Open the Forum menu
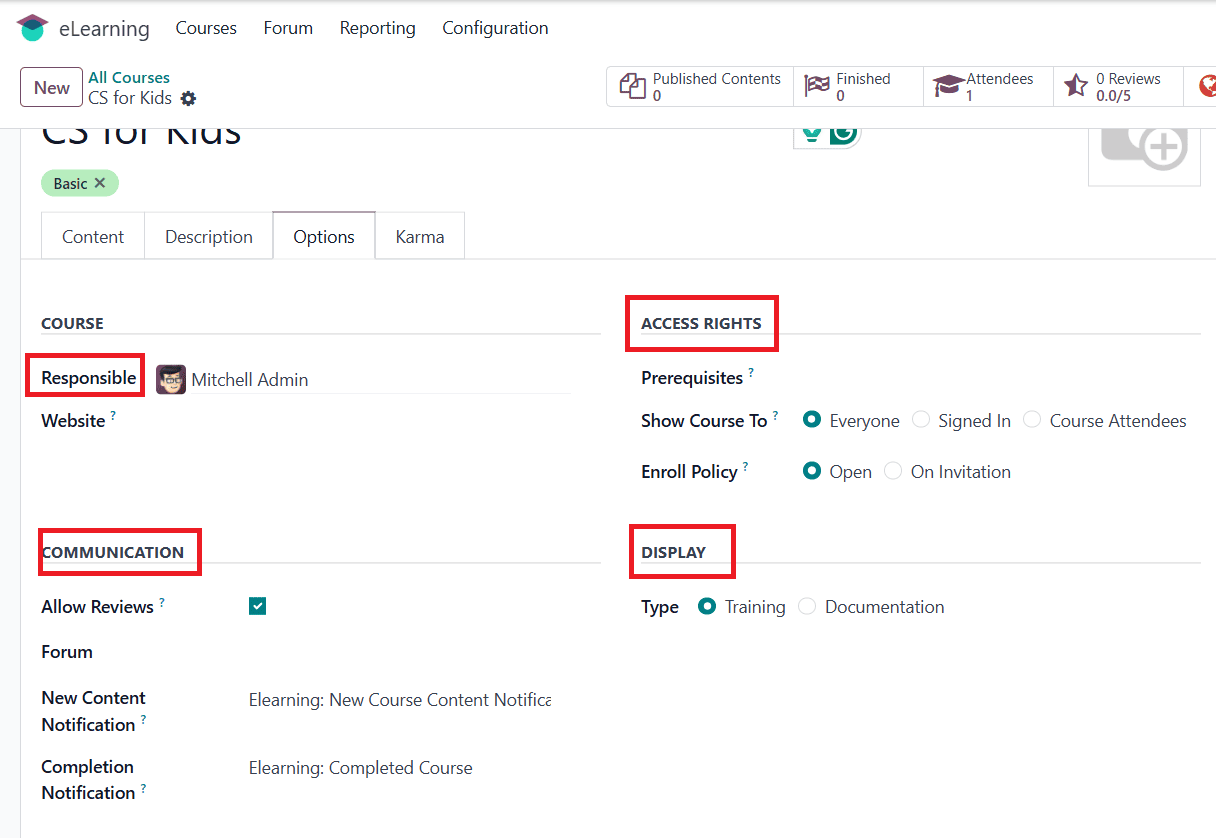Viewport: 1216px width, 838px height. pyautogui.click(x=288, y=28)
